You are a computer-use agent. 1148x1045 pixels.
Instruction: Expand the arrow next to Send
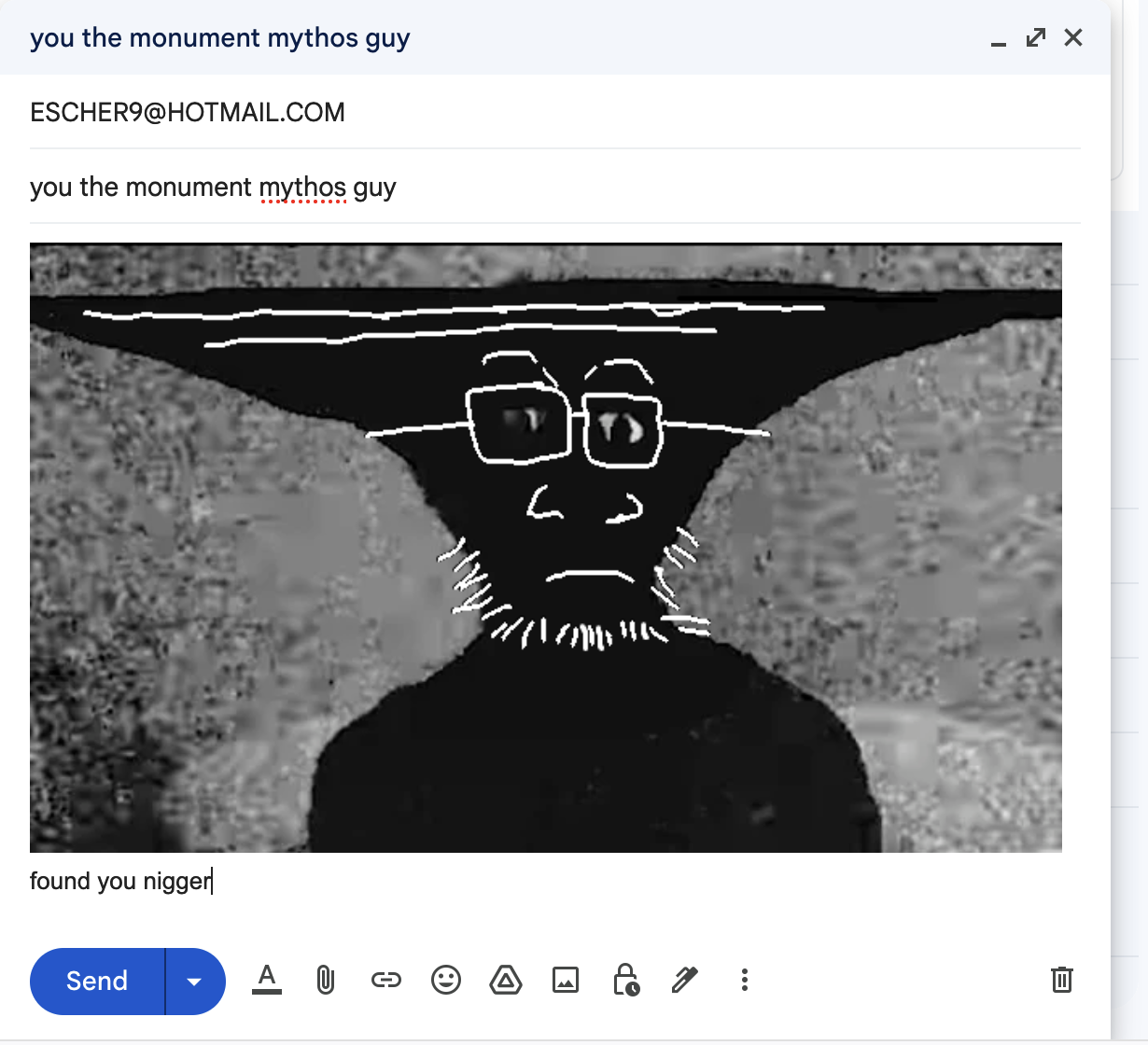pyautogui.click(x=195, y=982)
